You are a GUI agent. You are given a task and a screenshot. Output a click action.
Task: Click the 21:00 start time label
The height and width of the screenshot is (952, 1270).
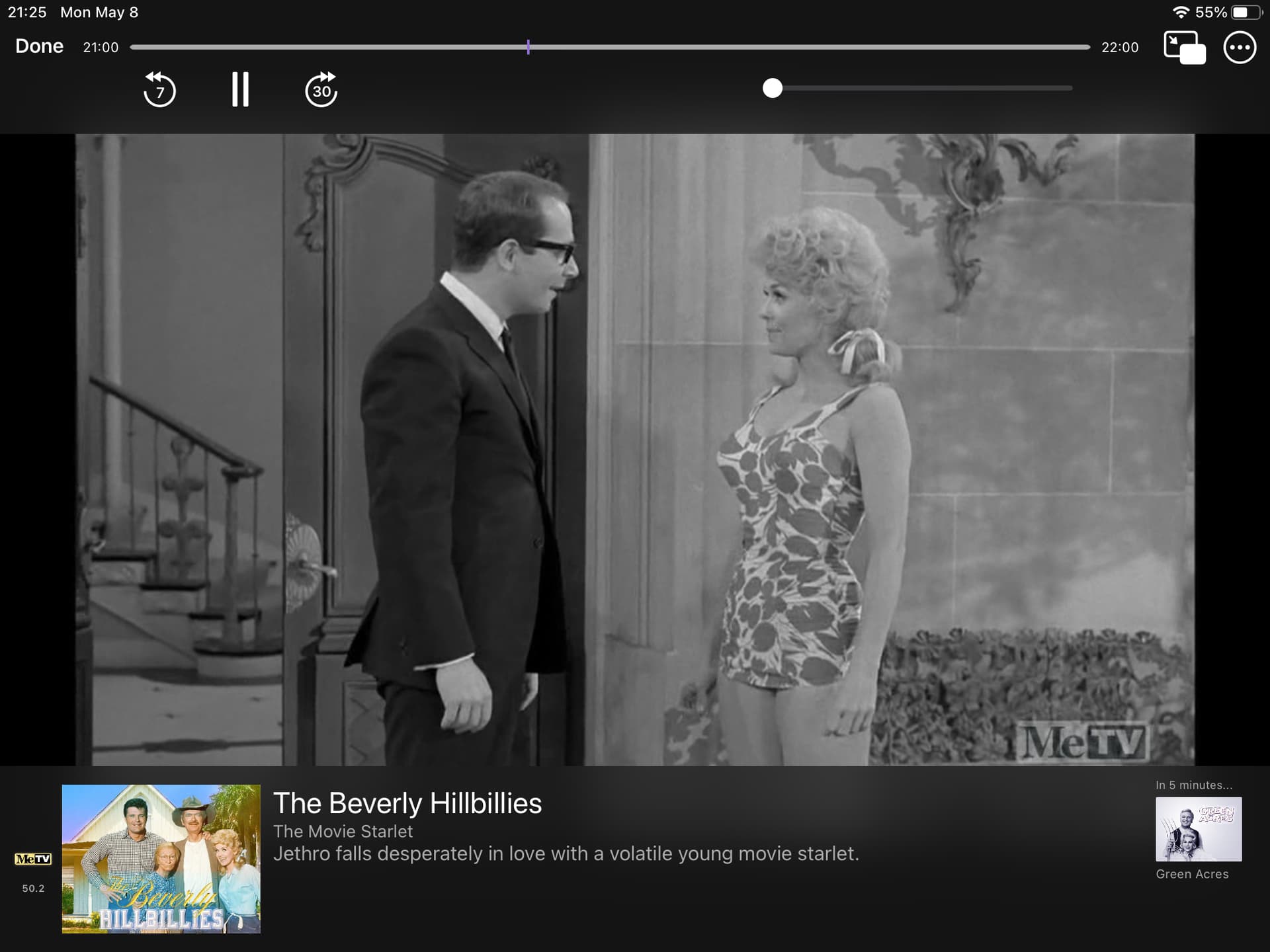pyautogui.click(x=101, y=48)
